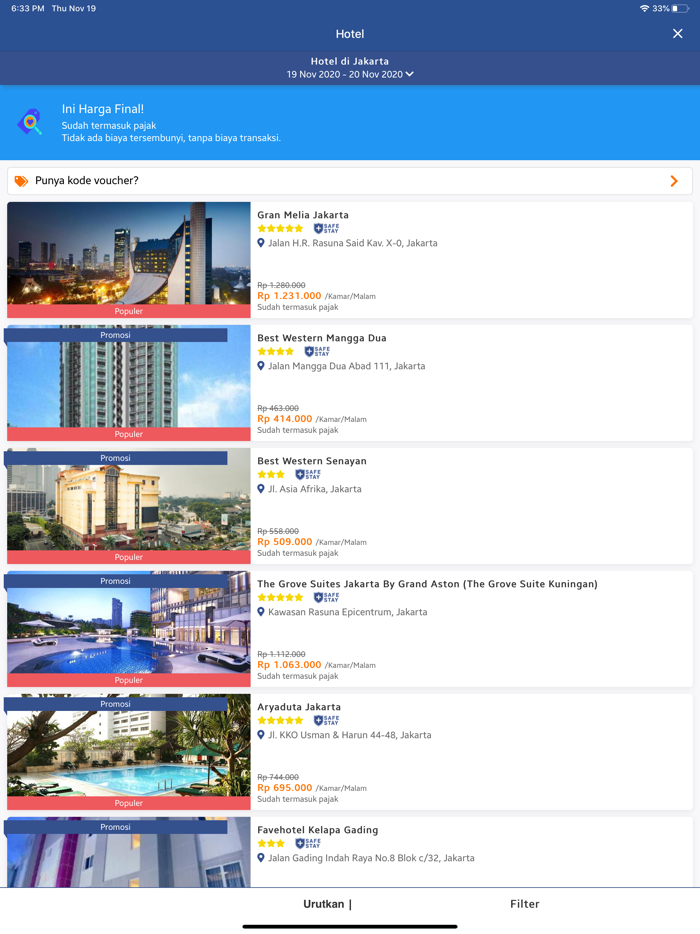
Task: Tap Safe Stay badge for Favehotel Kelapa Gading
Action: pyautogui.click(x=308, y=843)
